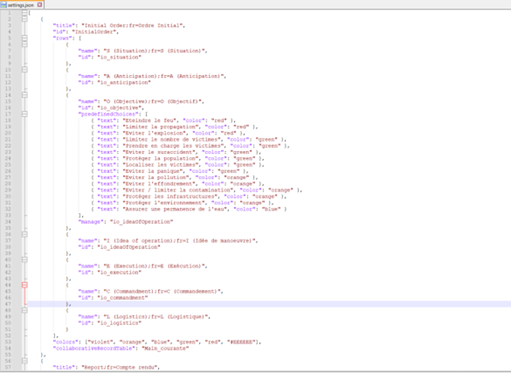Click the "Prendre en charge les victimes" text
The image size is (511, 373).
click(173, 146)
